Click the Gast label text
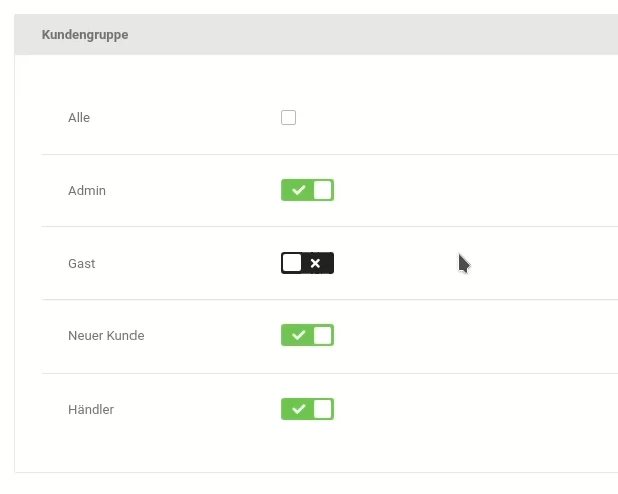This screenshot has height=494, width=618. [x=82, y=263]
